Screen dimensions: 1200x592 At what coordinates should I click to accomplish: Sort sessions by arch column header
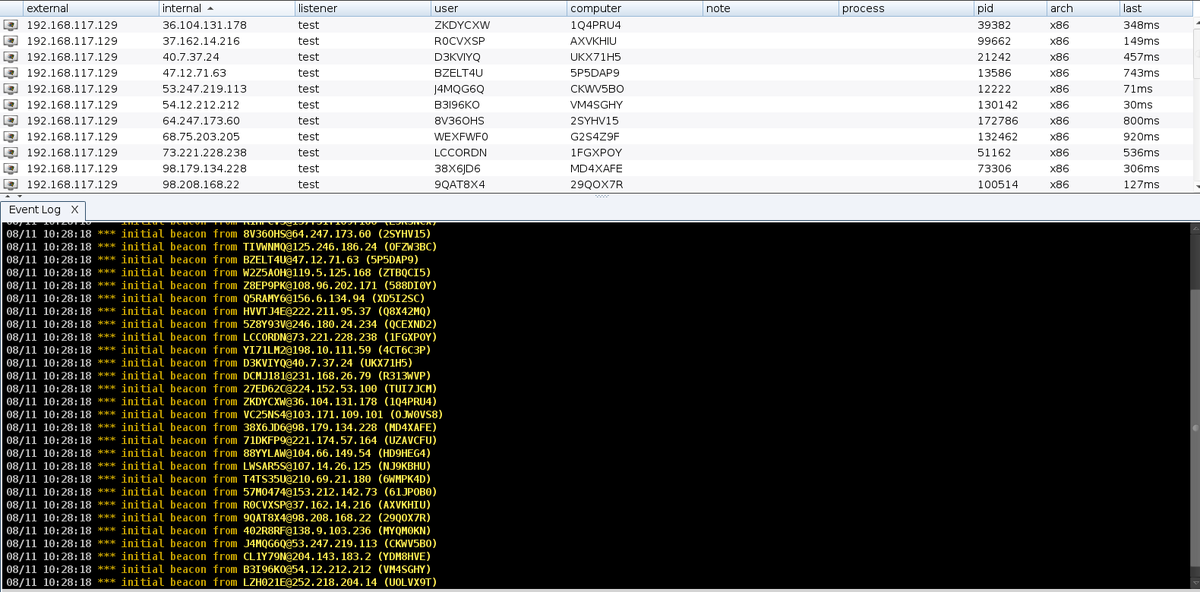(x=1081, y=8)
